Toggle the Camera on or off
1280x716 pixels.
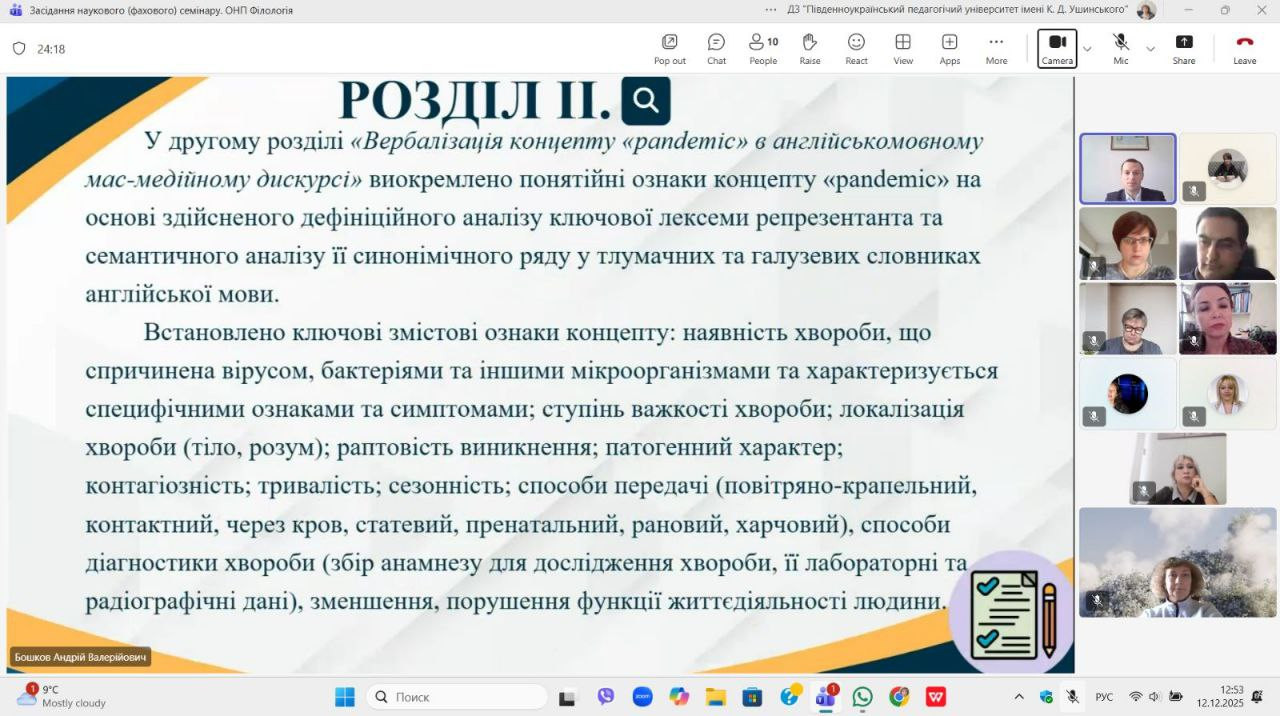(x=1057, y=47)
